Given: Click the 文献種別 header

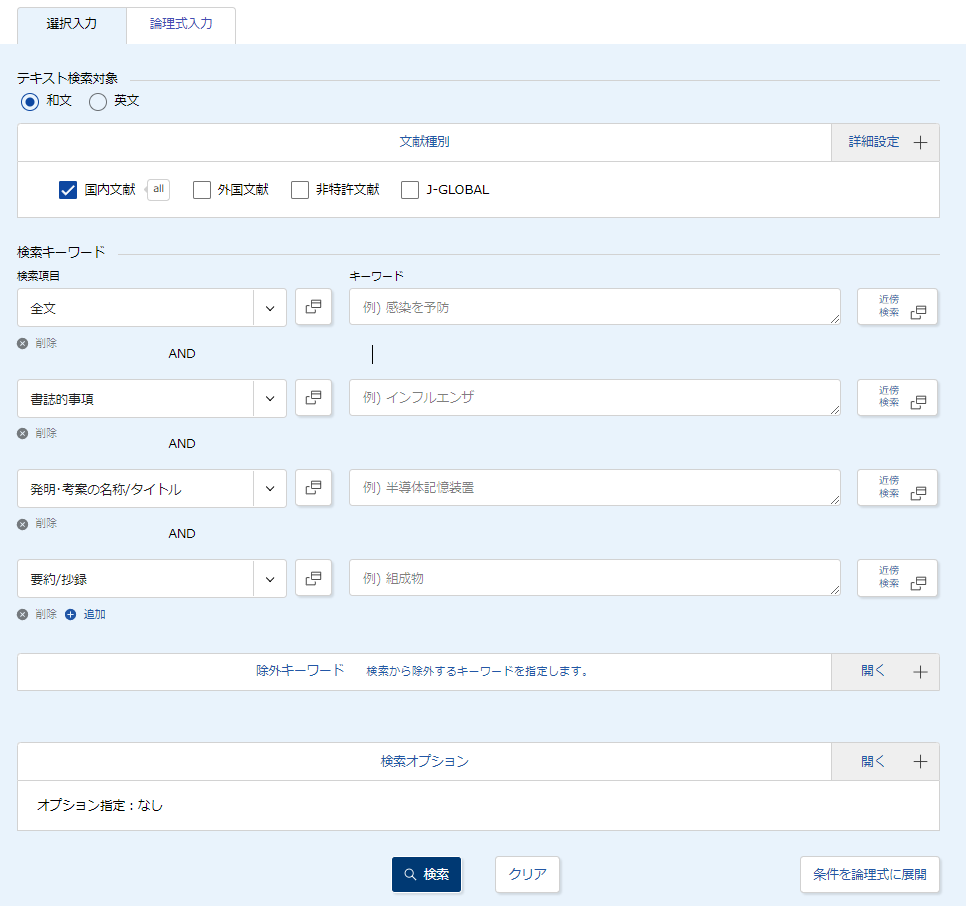Looking at the screenshot, I should pos(424,142).
